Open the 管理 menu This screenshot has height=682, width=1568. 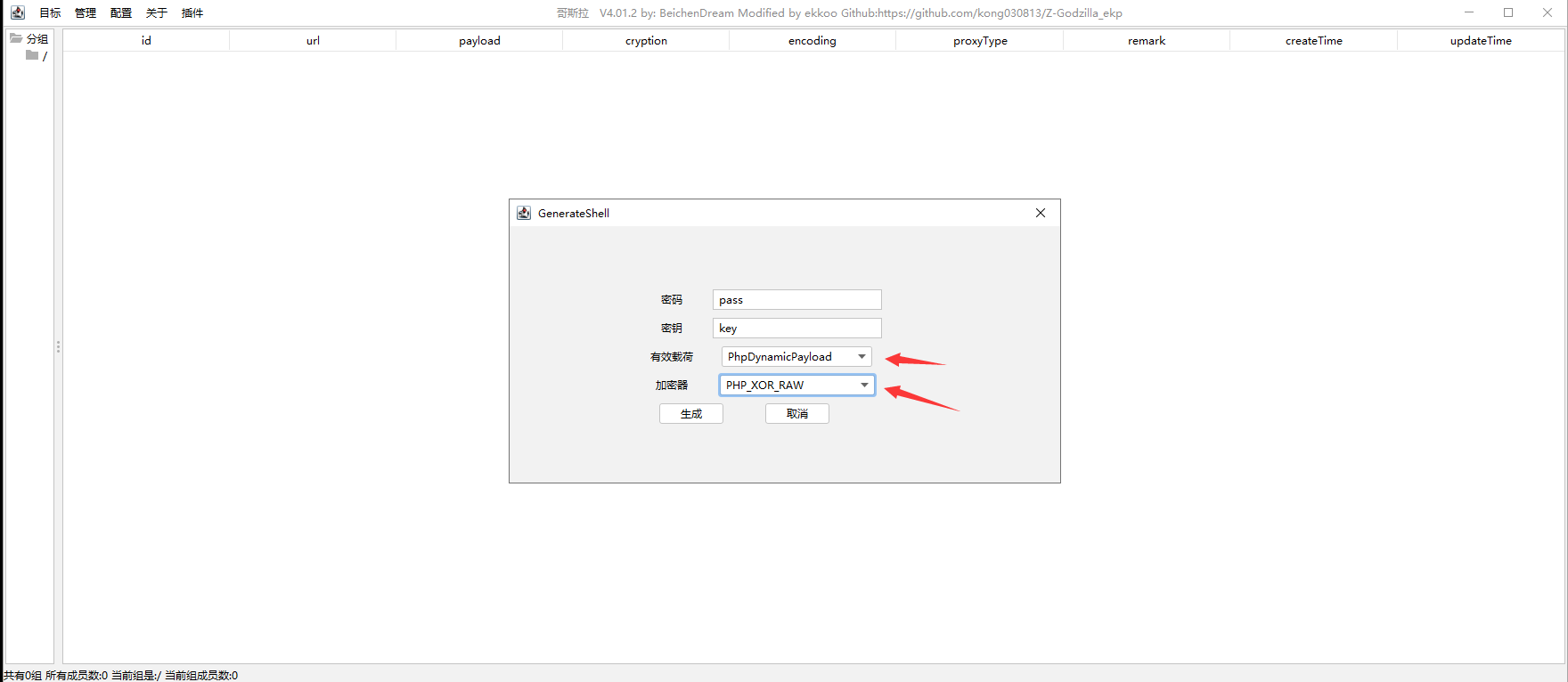pos(86,12)
